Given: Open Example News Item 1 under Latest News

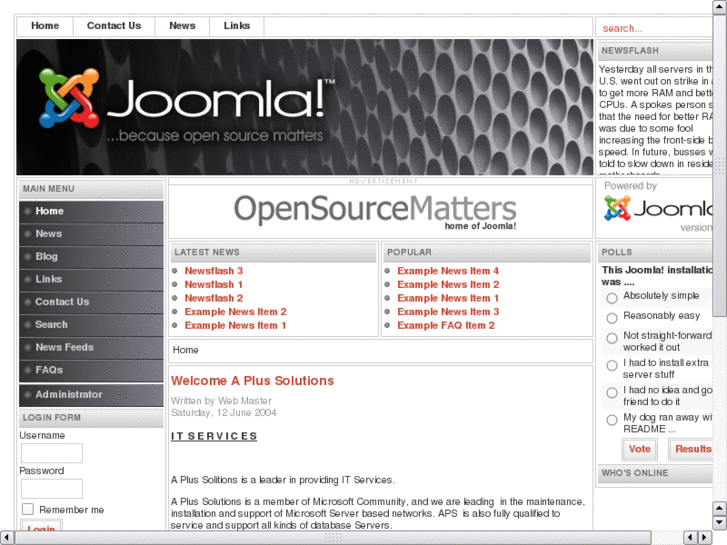Looking at the screenshot, I should pos(236,326).
